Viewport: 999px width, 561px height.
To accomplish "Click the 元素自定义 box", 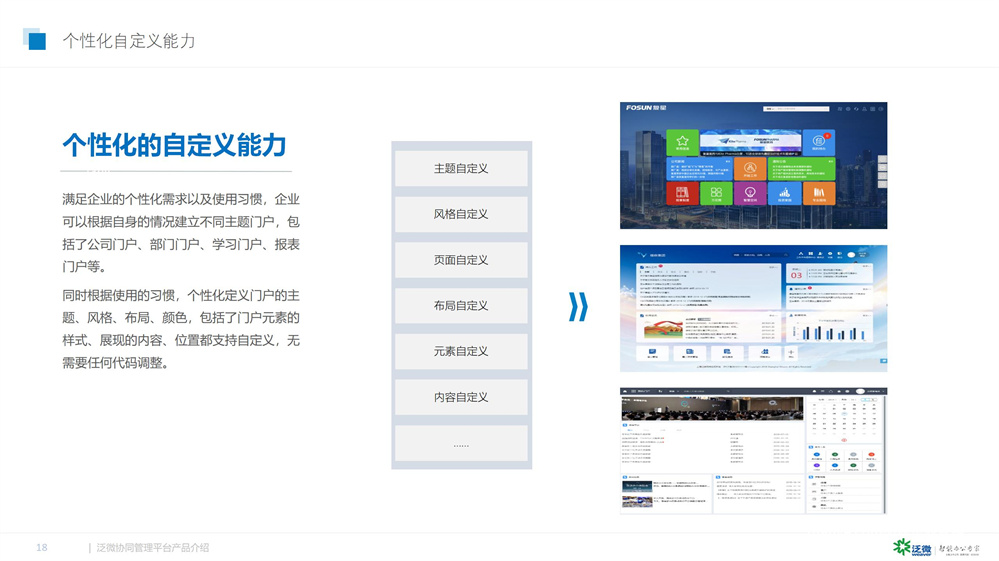I will click(461, 352).
